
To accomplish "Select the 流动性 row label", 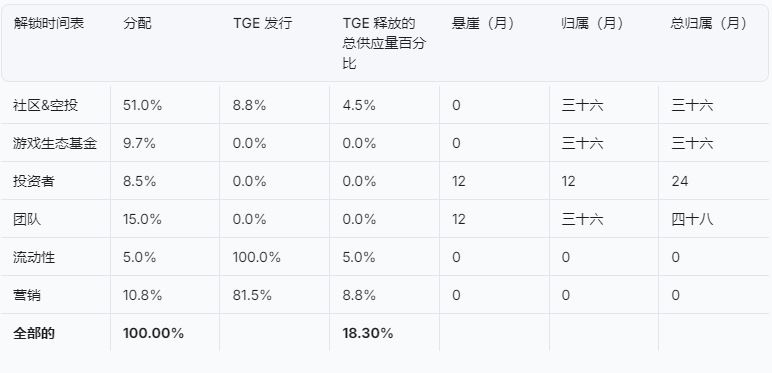I will [34, 257].
